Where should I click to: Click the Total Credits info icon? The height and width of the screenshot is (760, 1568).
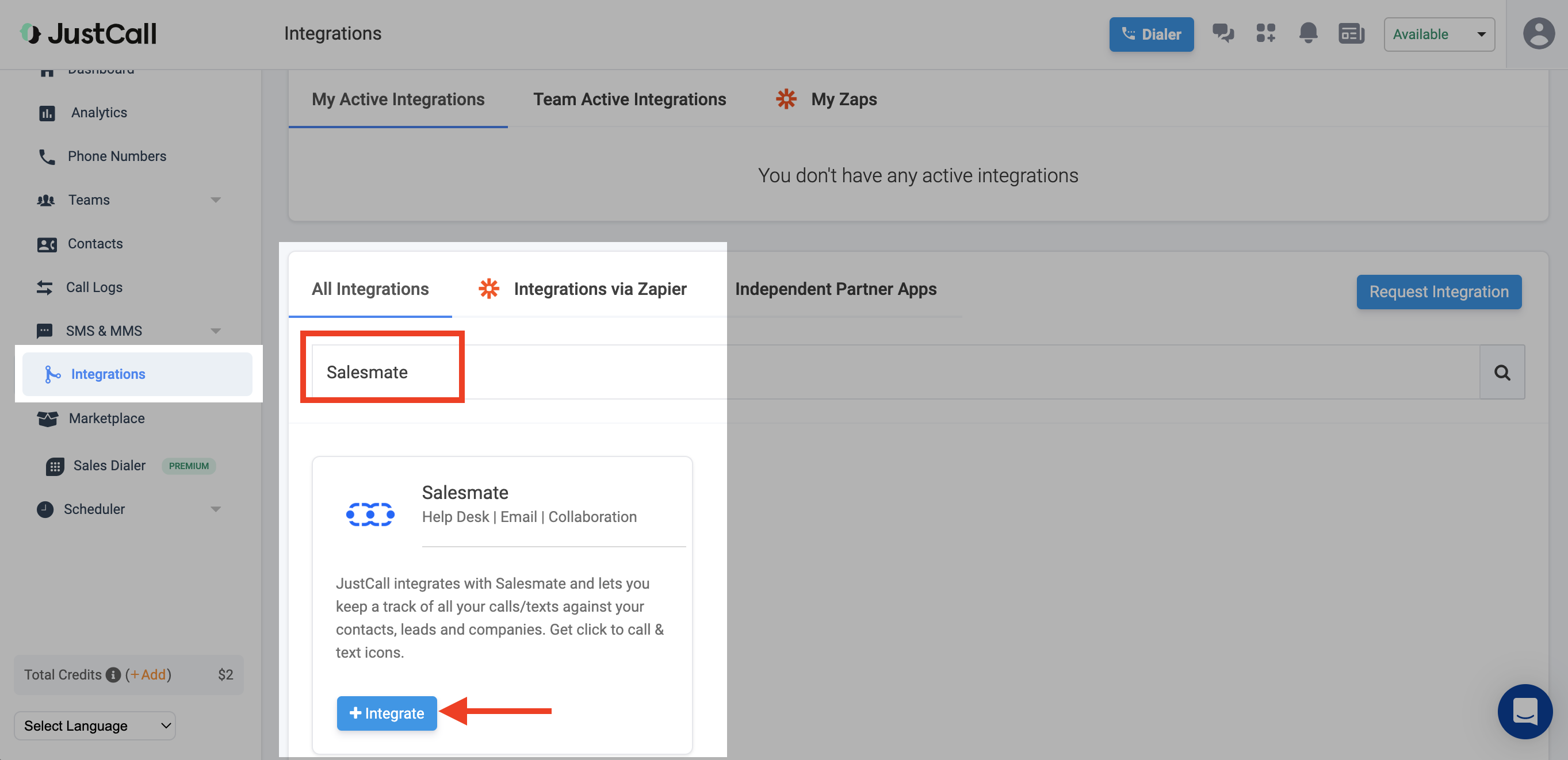(x=113, y=675)
